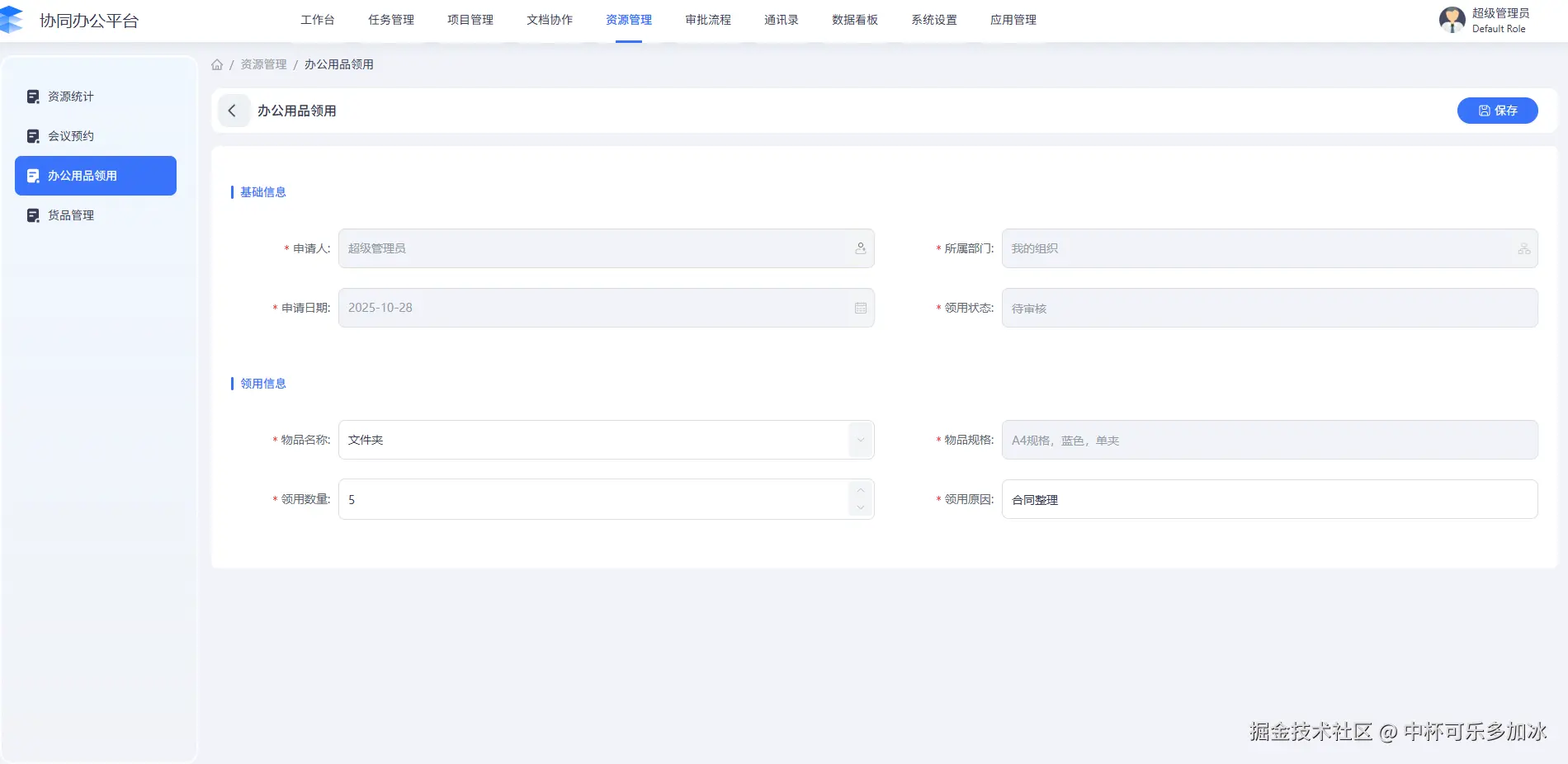The width and height of the screenshot is (1568, 764).
Task: Click the organization icon in 所属部门 field
Action: (1523, 248)
